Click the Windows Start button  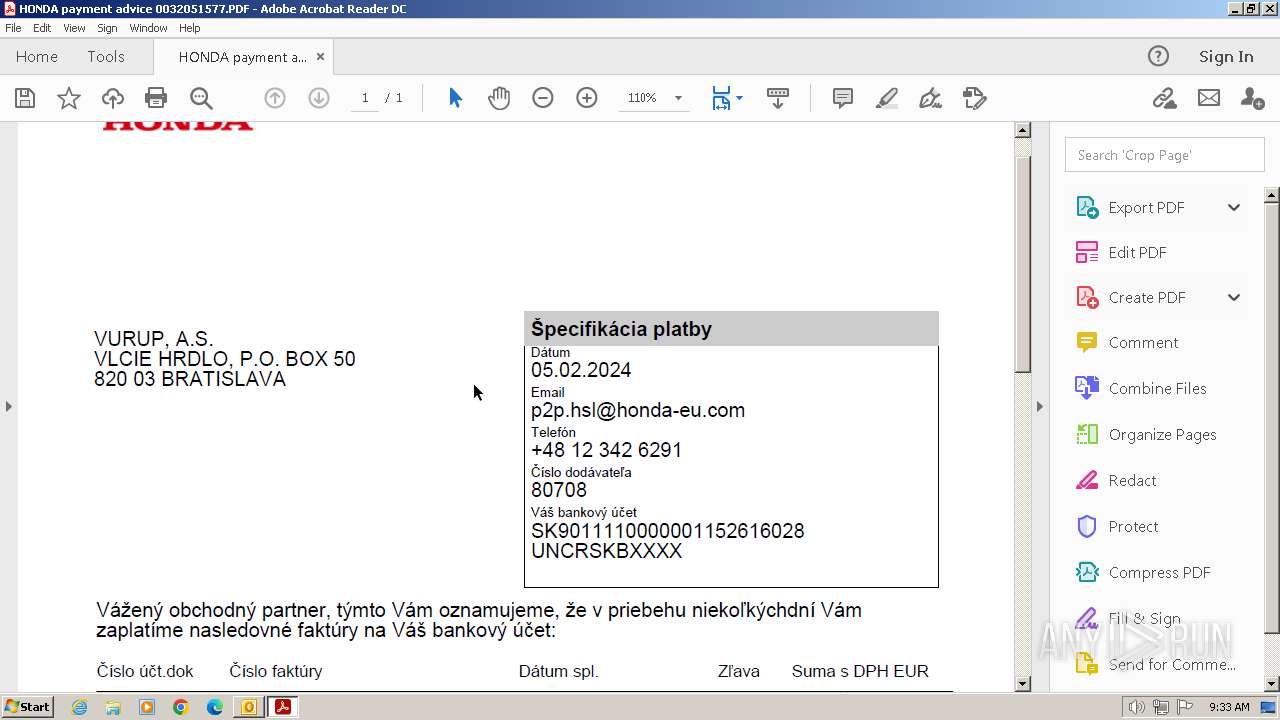pyautogui.click(x=27, y=707)
